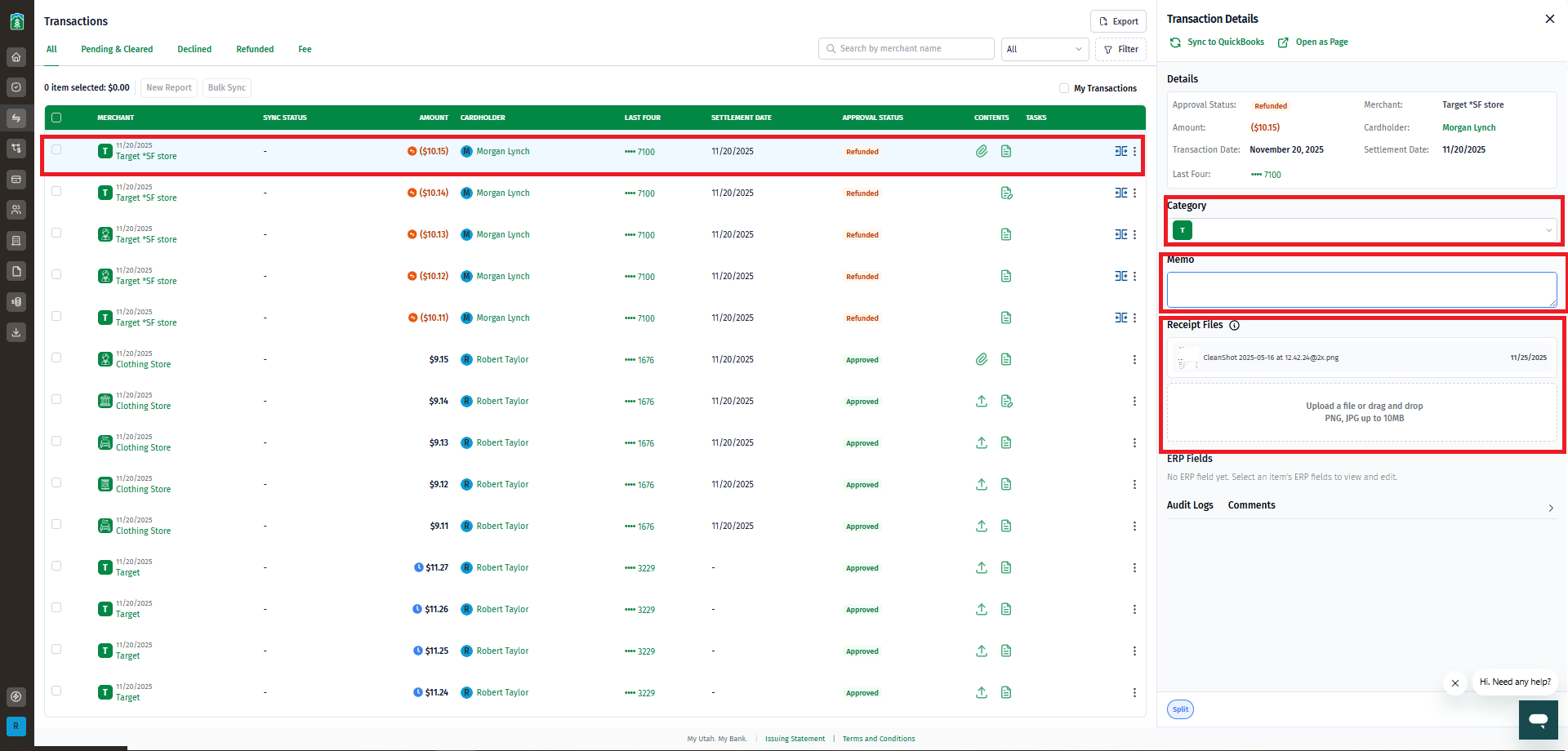Open the memo document icon on the ($10.14) row
Screen dimensions: 1568x751
tap(1006, 193)
